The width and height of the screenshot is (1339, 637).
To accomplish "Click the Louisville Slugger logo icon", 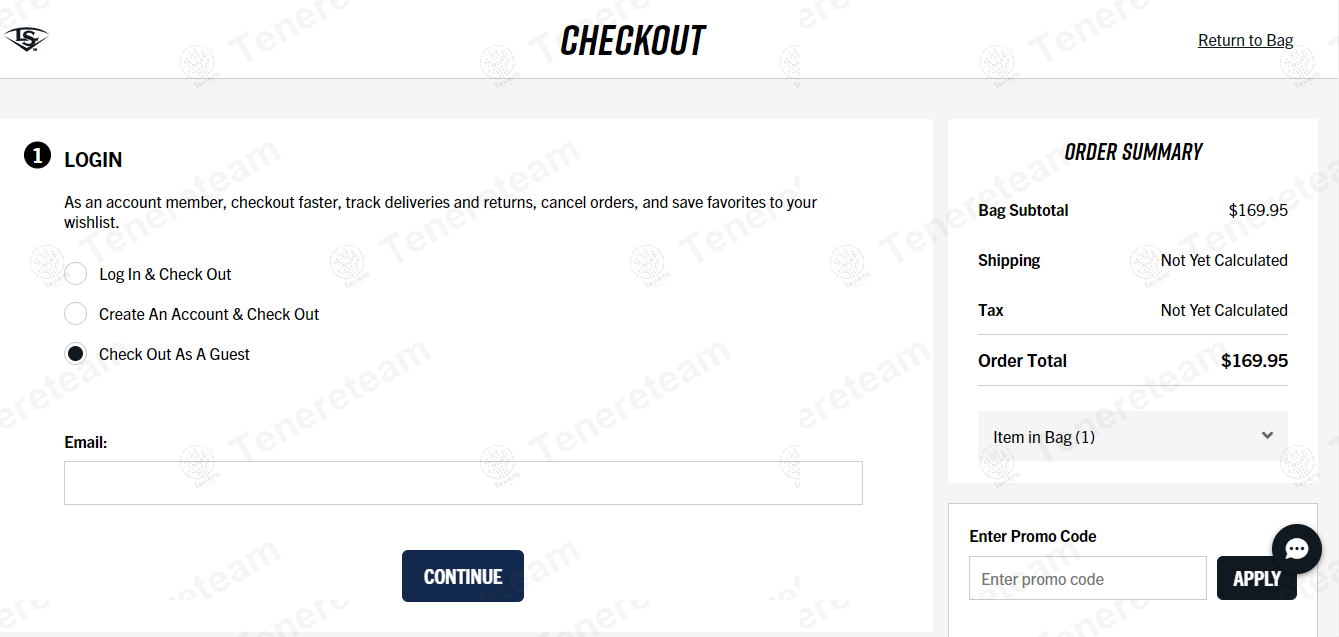I will coord(27,40).
